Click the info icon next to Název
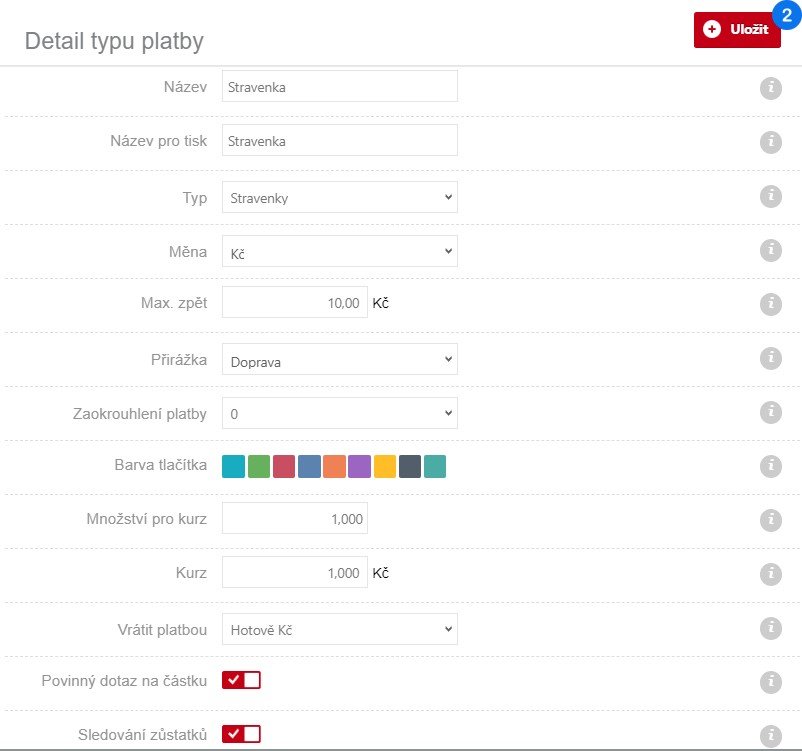Screen dimensions: 802x751 [x=770, y=88]
